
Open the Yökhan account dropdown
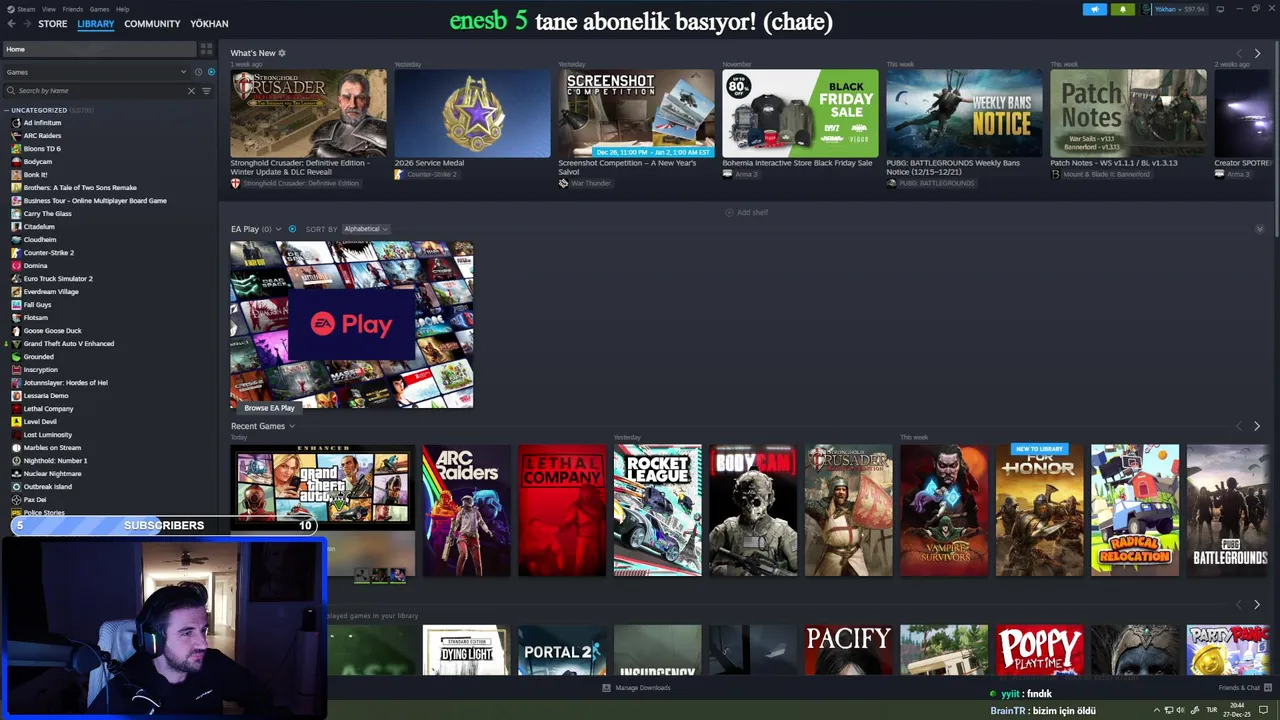click(1181, 9)
